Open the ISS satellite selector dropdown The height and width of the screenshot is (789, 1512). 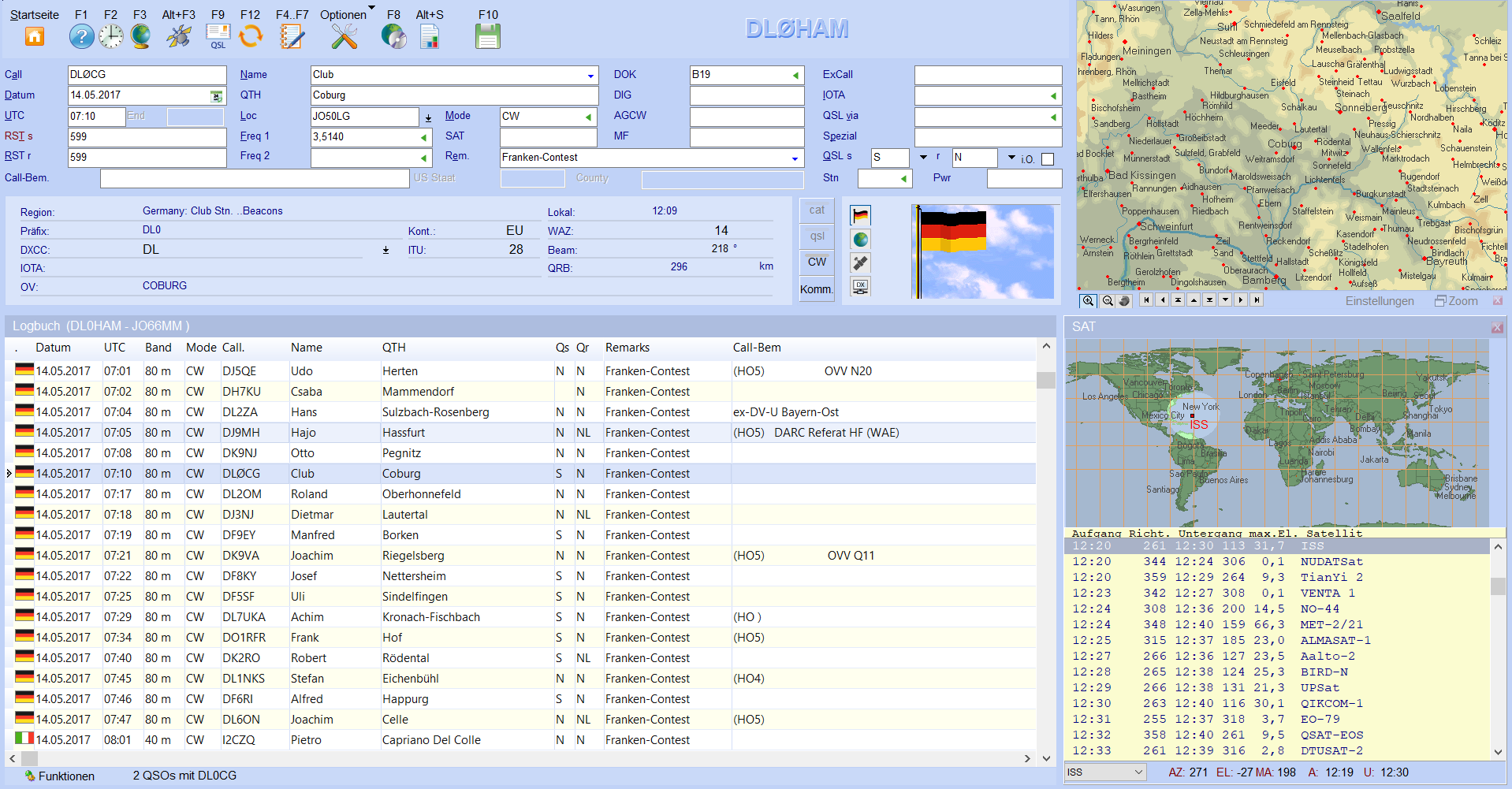tap(1138, 772)
